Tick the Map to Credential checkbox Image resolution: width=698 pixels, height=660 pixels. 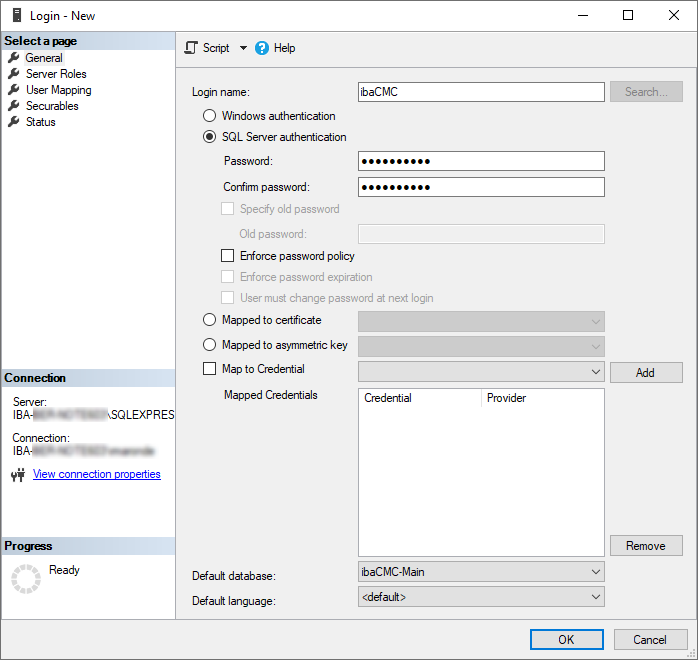point(210,369)
